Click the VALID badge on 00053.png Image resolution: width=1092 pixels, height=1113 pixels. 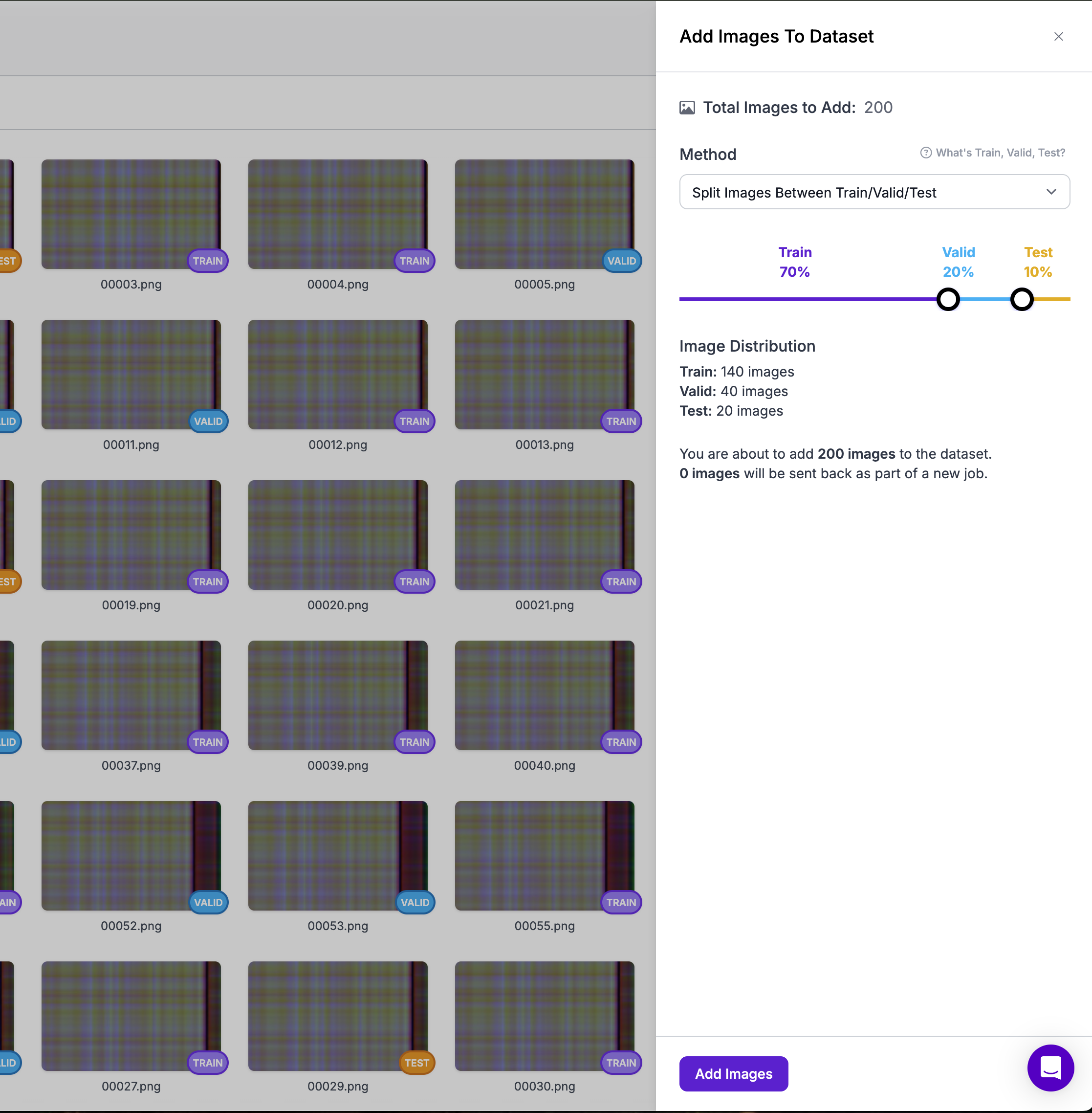click(x=415, y=902)
